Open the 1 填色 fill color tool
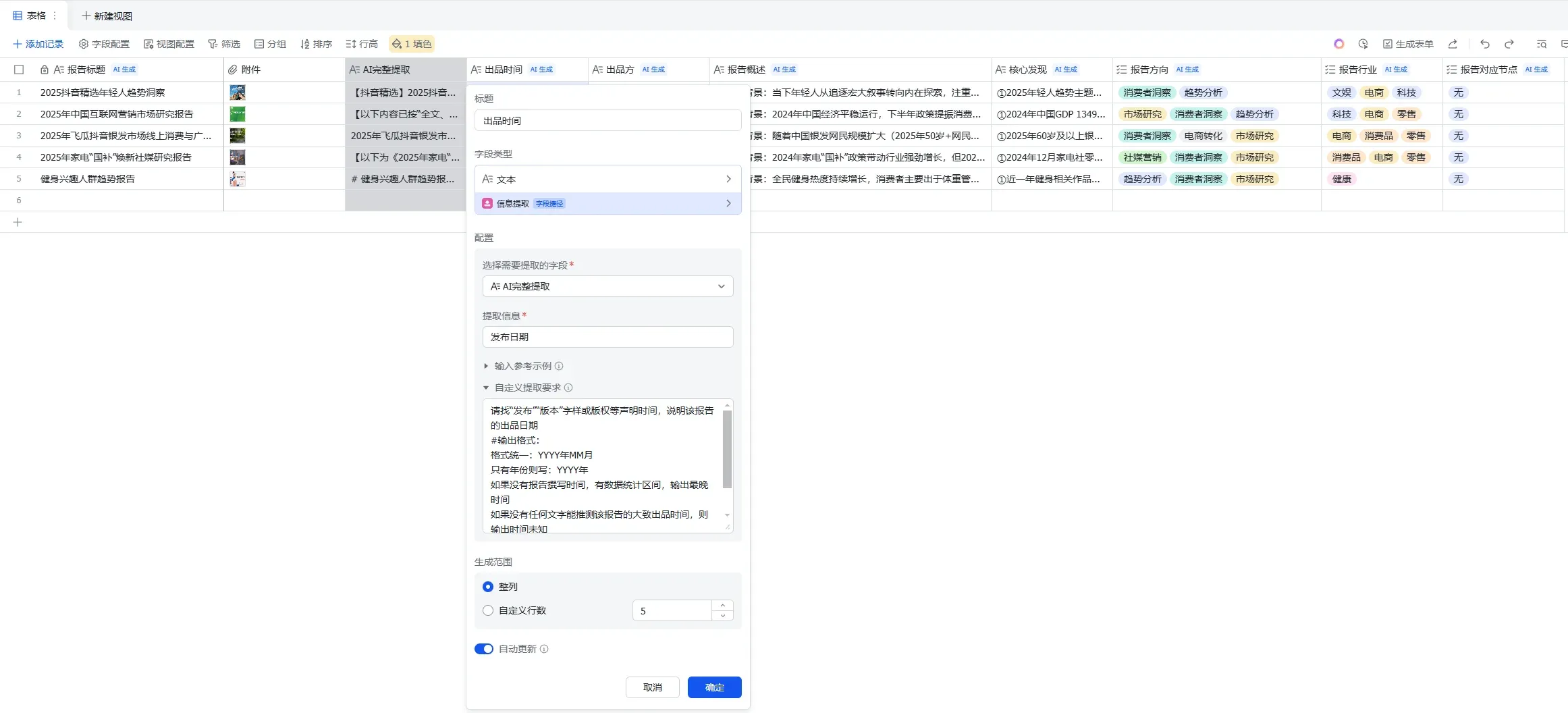1568x713 pixels. (x=412, y=43)
